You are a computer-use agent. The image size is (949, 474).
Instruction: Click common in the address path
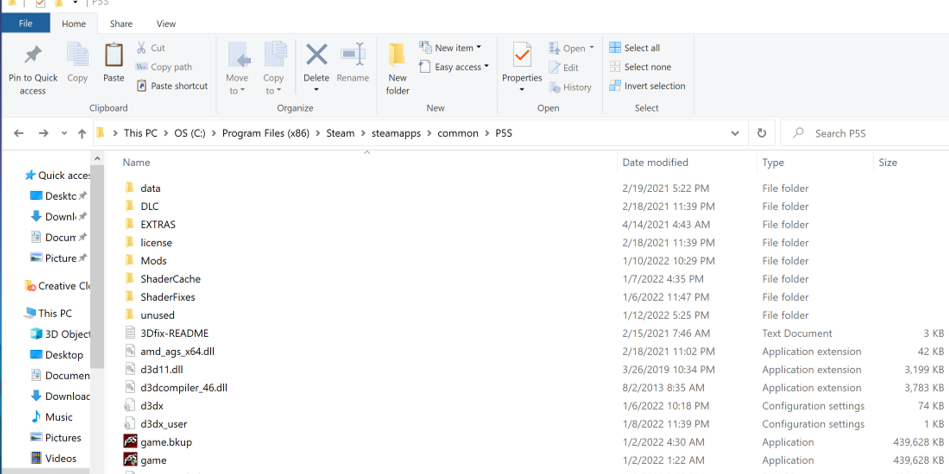pos(458,133)
